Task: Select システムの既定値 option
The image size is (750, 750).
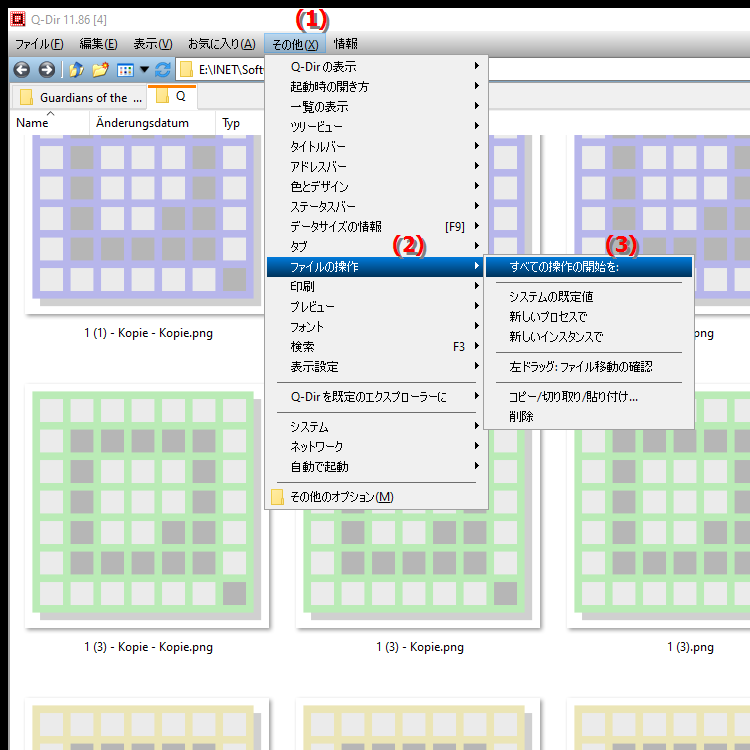Action: click(589, 297)
